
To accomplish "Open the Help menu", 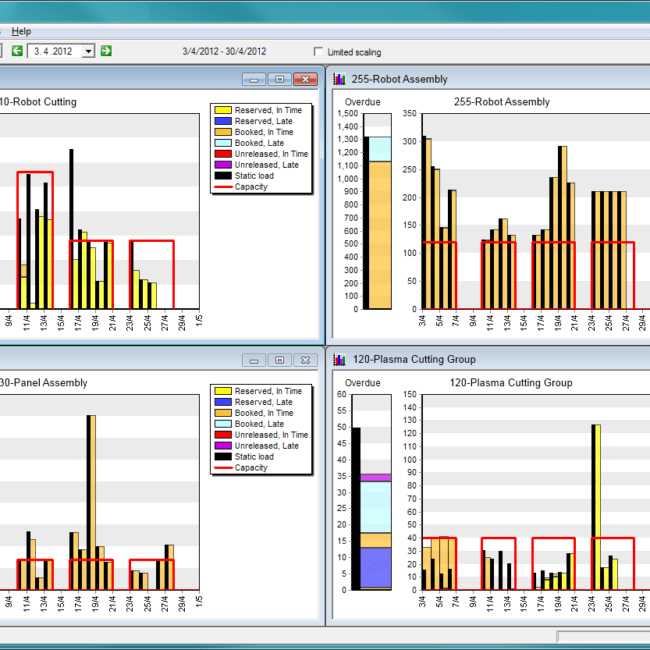I will click(x=21, y=31).
